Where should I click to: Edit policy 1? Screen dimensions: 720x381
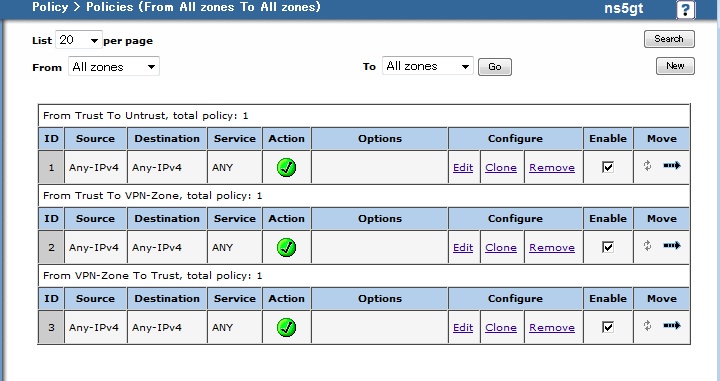click(x=463, y=168)
